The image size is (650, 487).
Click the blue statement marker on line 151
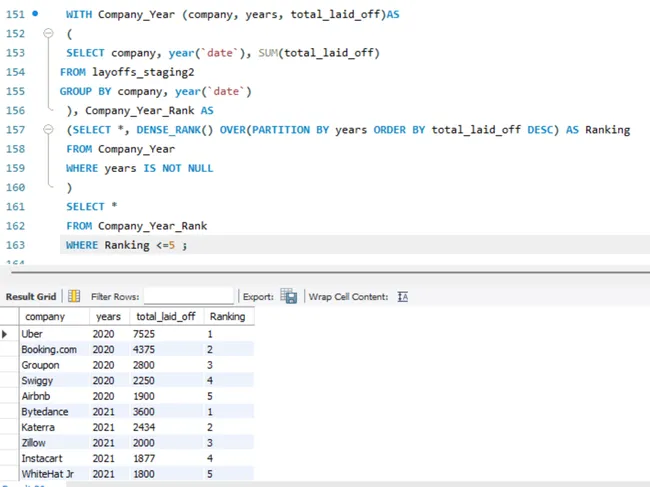35,14
